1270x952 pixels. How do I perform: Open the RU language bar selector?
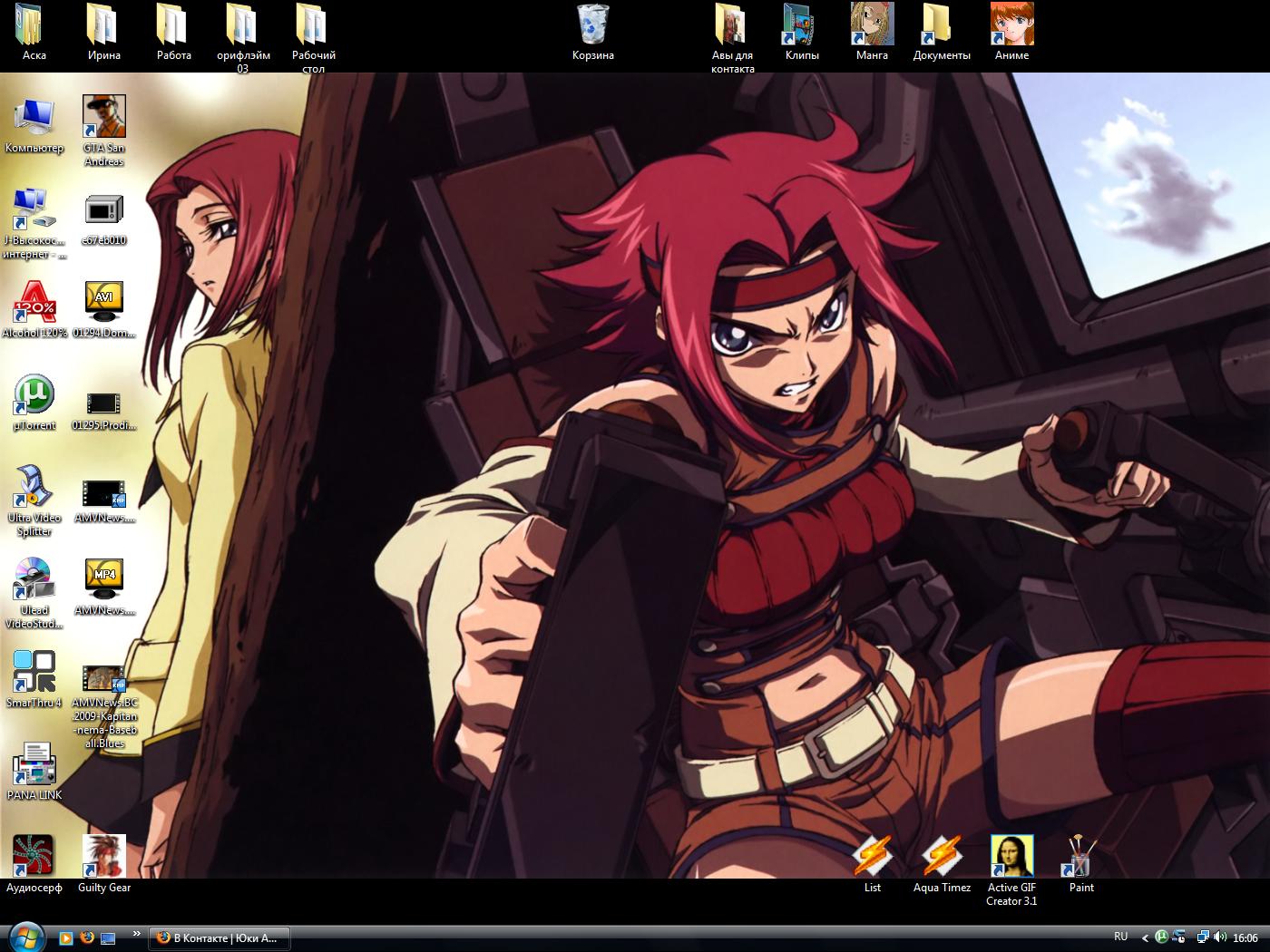[1121, 937]
